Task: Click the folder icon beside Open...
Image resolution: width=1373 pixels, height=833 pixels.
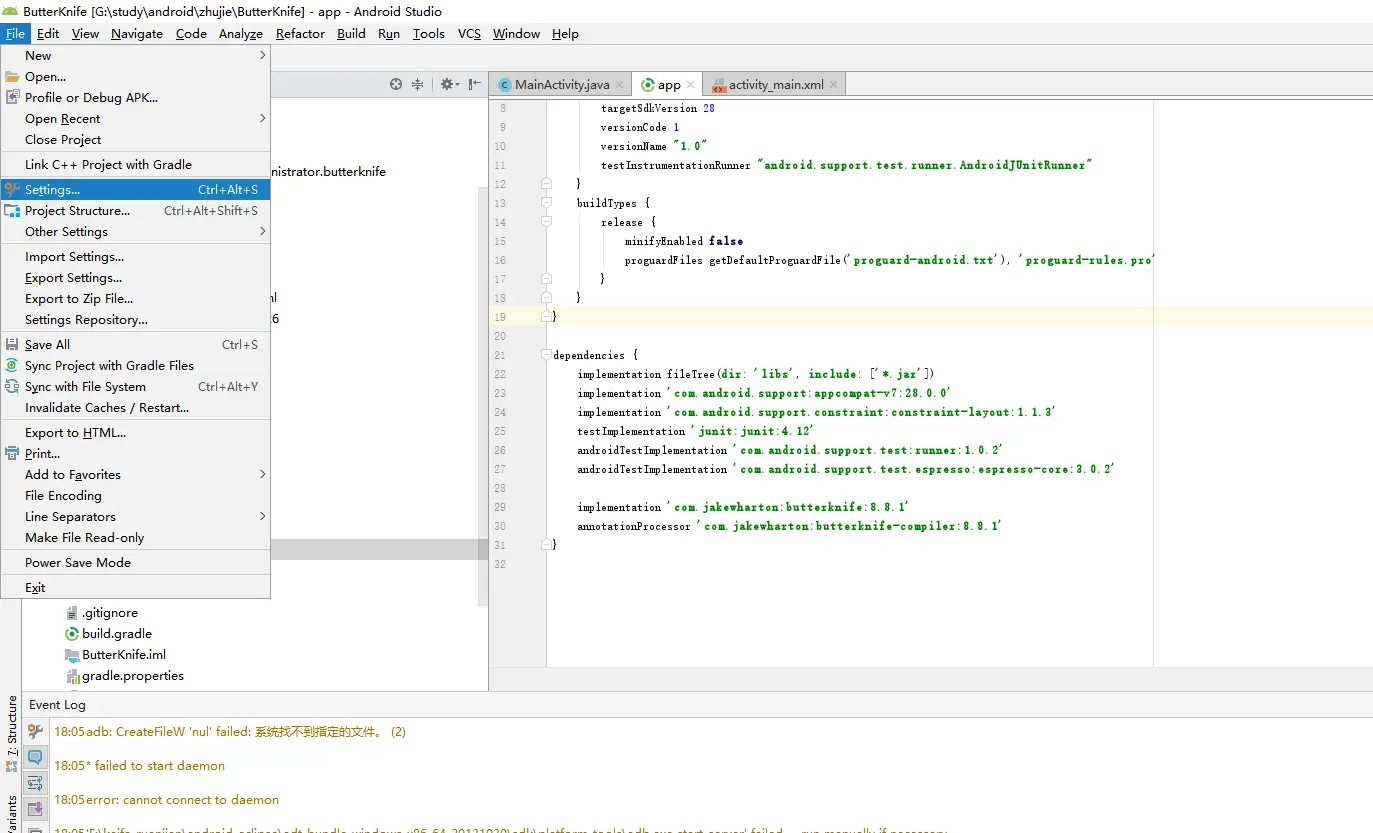Action: point(12,76)
